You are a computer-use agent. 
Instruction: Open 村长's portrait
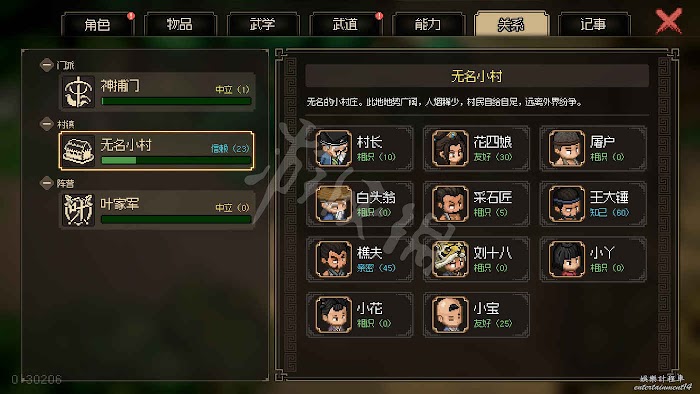[333, 148]
